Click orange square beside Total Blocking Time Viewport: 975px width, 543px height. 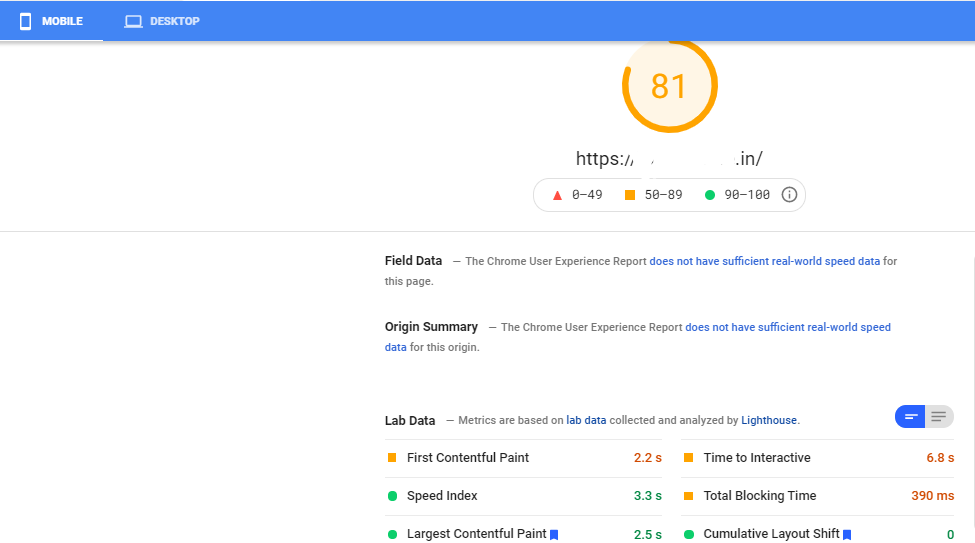[688, 496]
